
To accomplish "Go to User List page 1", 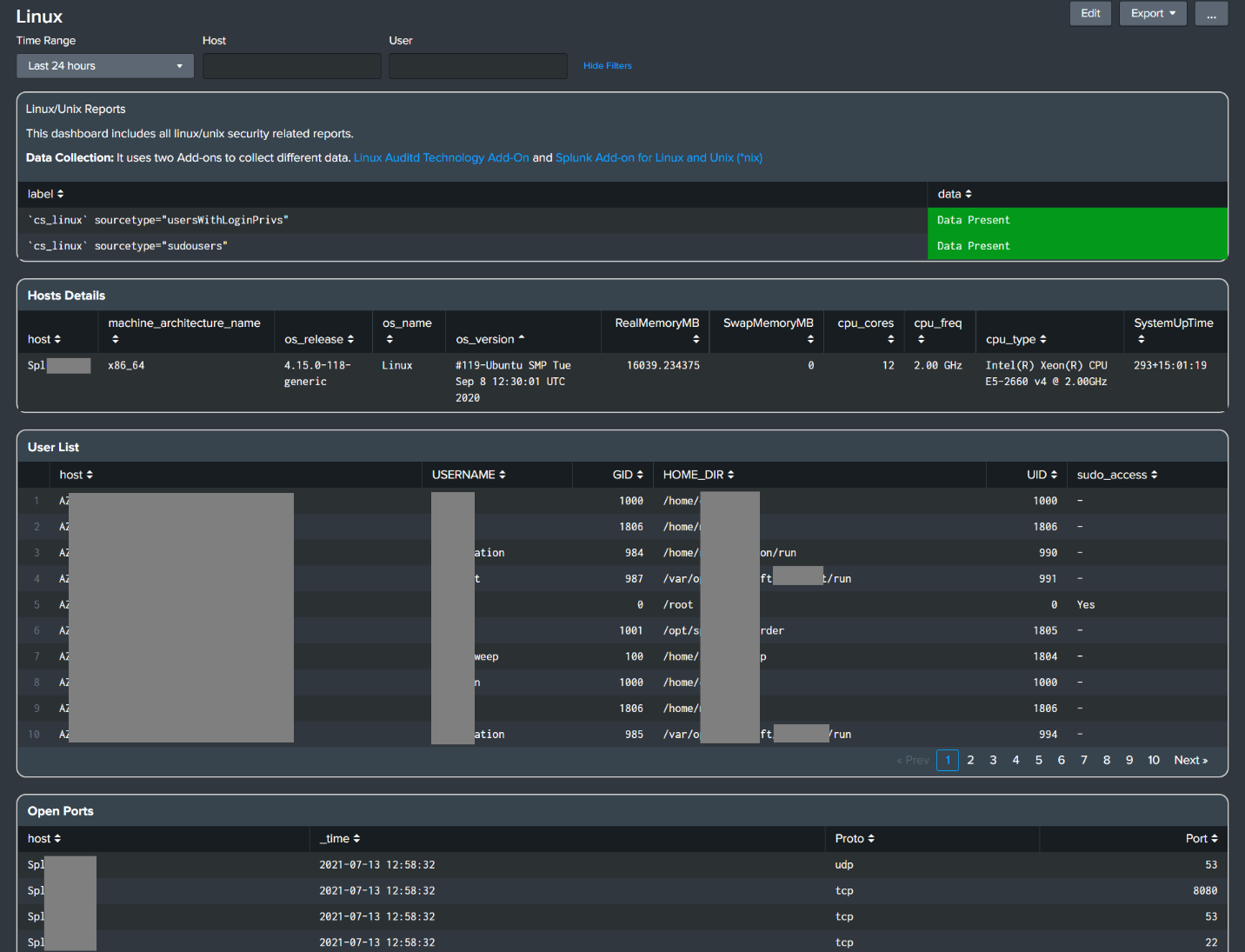I will pyautogui.click(x=948, y=760).
